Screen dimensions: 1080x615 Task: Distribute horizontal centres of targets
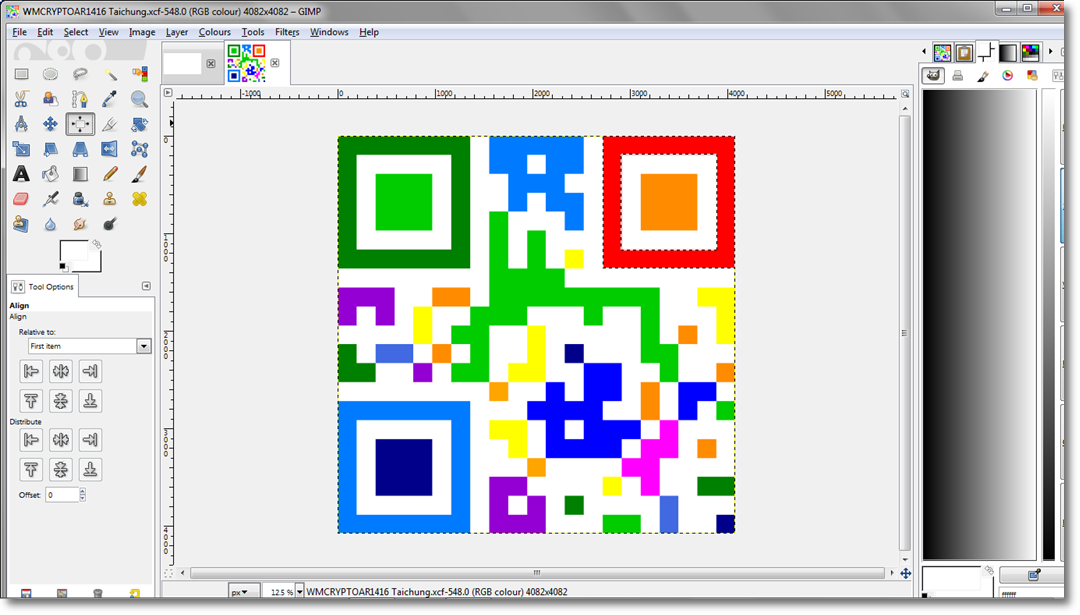point(61,439)
